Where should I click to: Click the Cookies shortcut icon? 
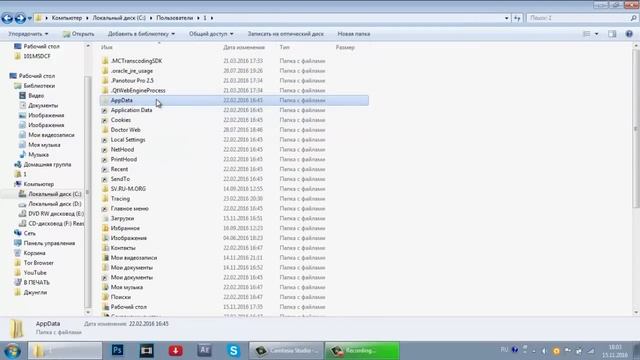[105, 120]
